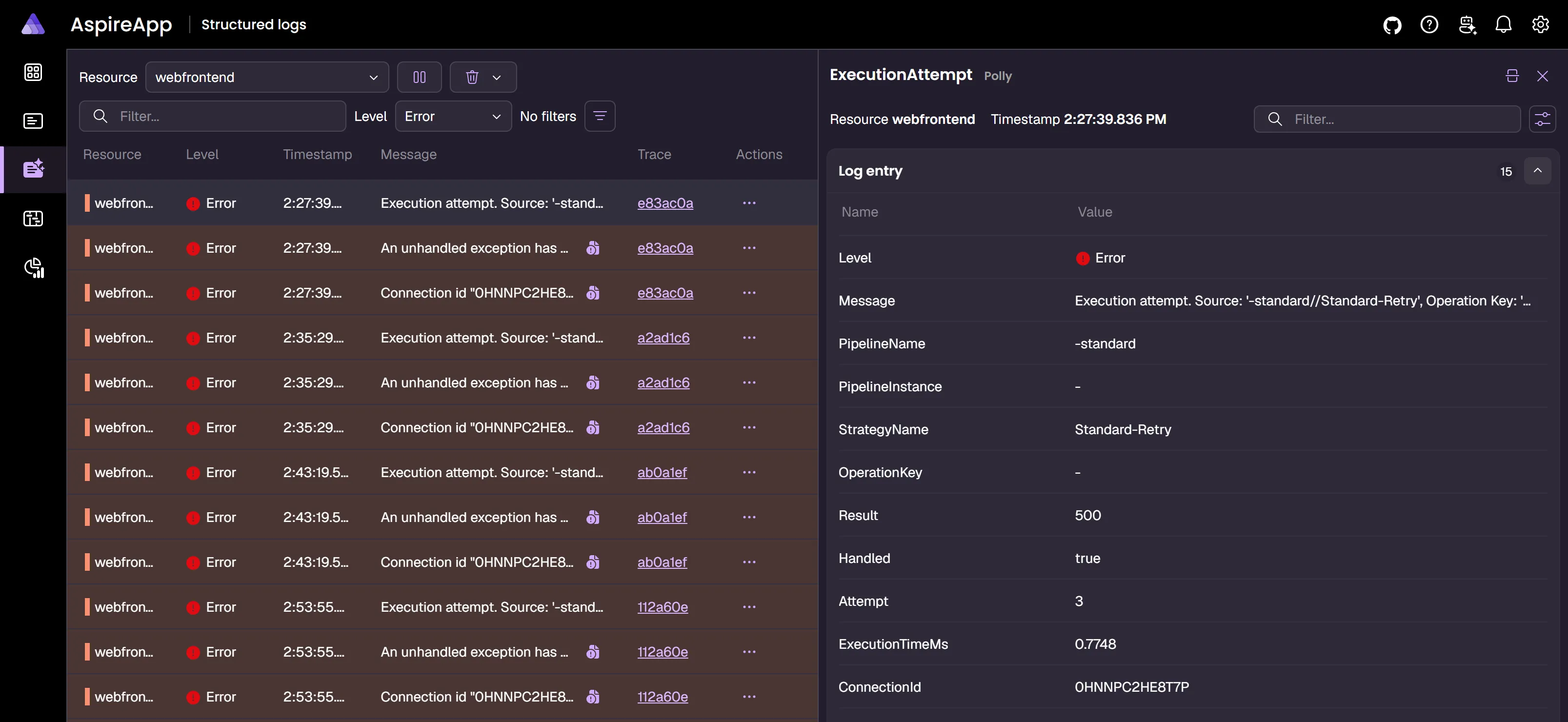Click the AspireApp title text

(121, 25)
